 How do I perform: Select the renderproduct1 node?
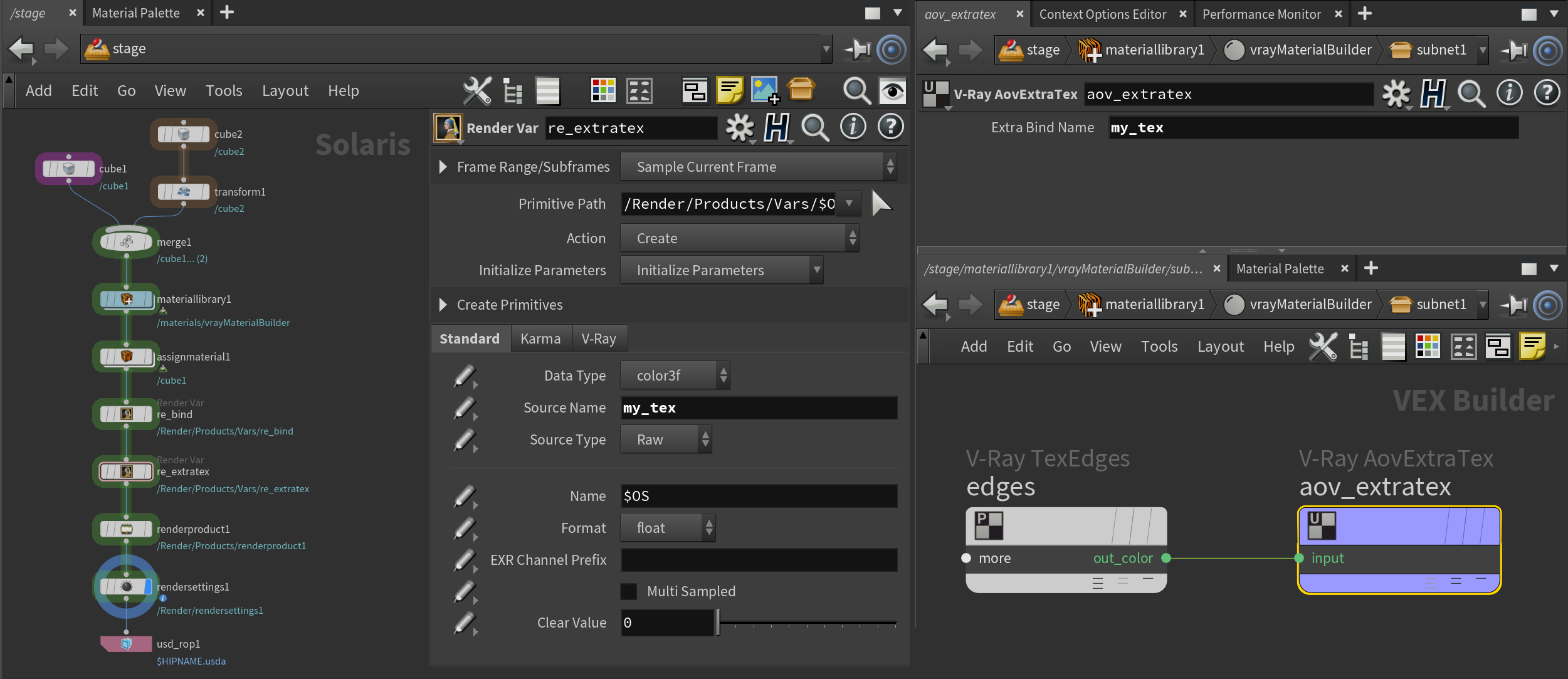pyautogui.click(x=126, y=529)
